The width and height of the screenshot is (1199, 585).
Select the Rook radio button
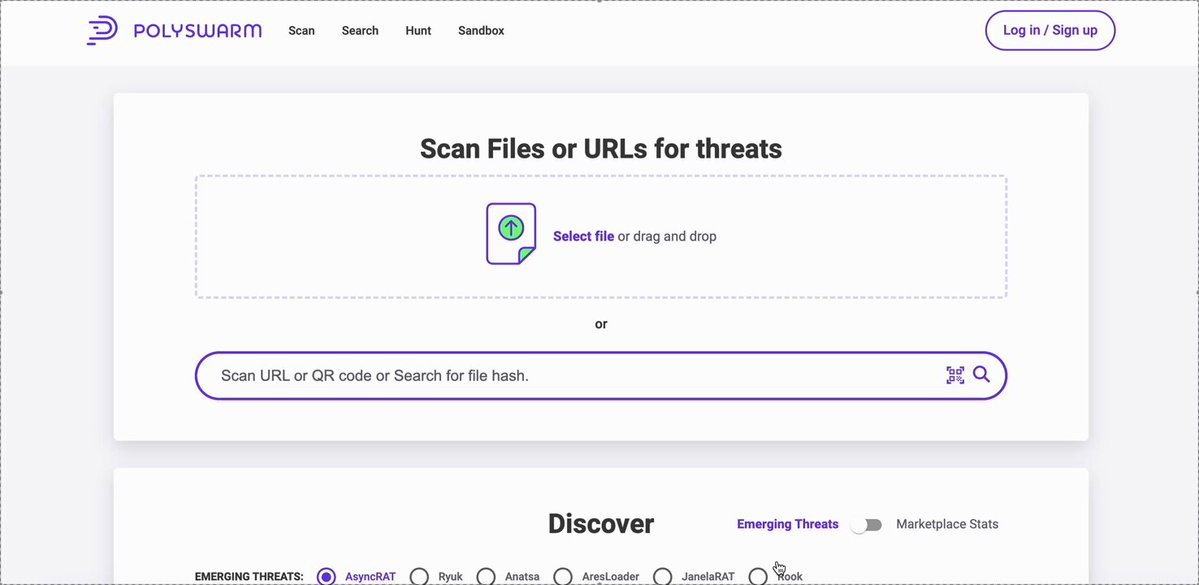coord(758,577)
